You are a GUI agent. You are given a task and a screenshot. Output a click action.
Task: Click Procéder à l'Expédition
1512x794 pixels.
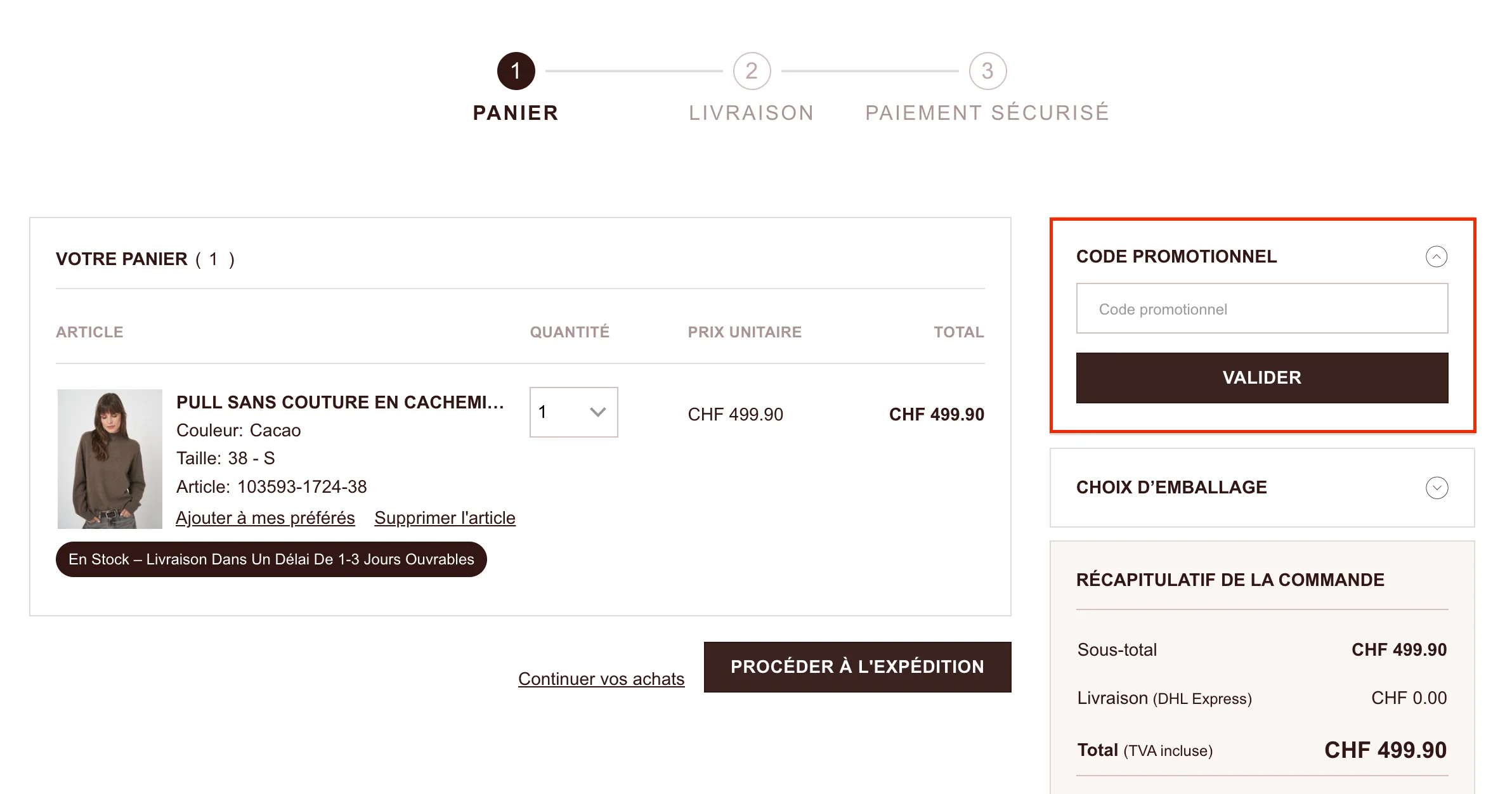(x=857, y=667)
